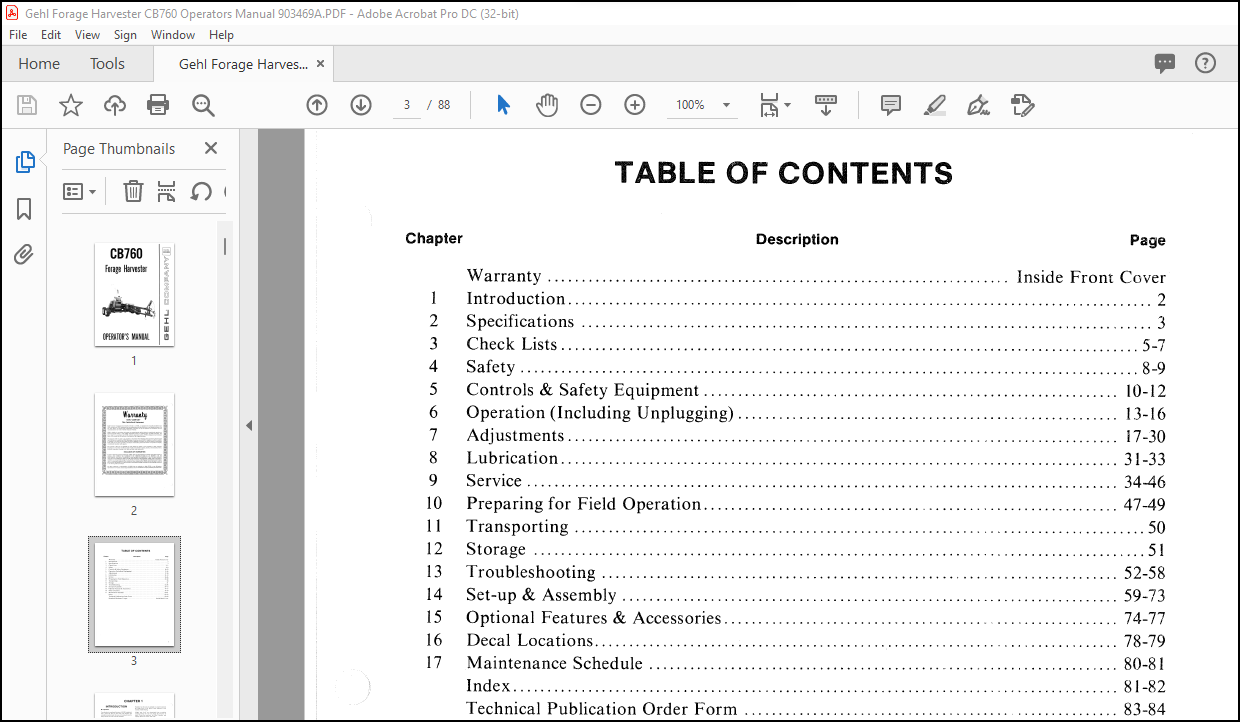Select the highlight text tool

935,105
